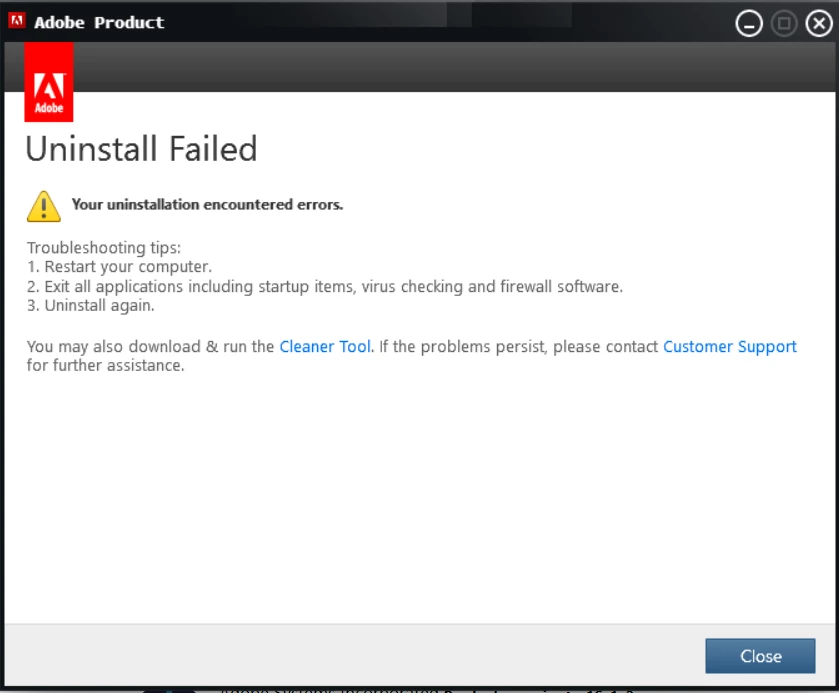Click the blue Close button
The width and height of the screenshot is (839, 693).
point(760,656)
